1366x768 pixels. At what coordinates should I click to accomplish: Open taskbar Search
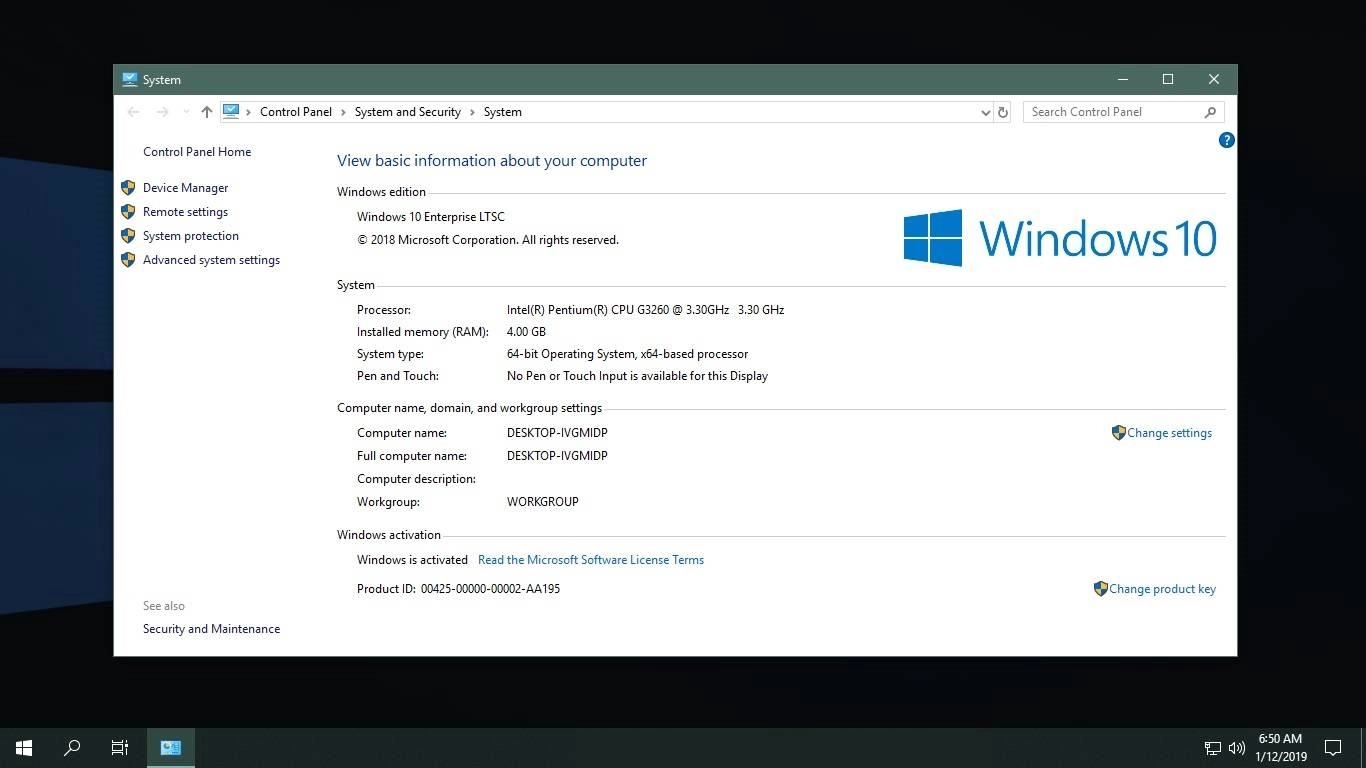tap(72, 747)
